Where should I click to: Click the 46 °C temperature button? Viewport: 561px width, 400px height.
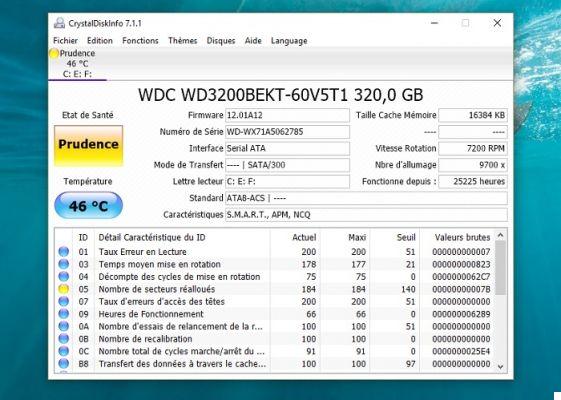[88, 206]
